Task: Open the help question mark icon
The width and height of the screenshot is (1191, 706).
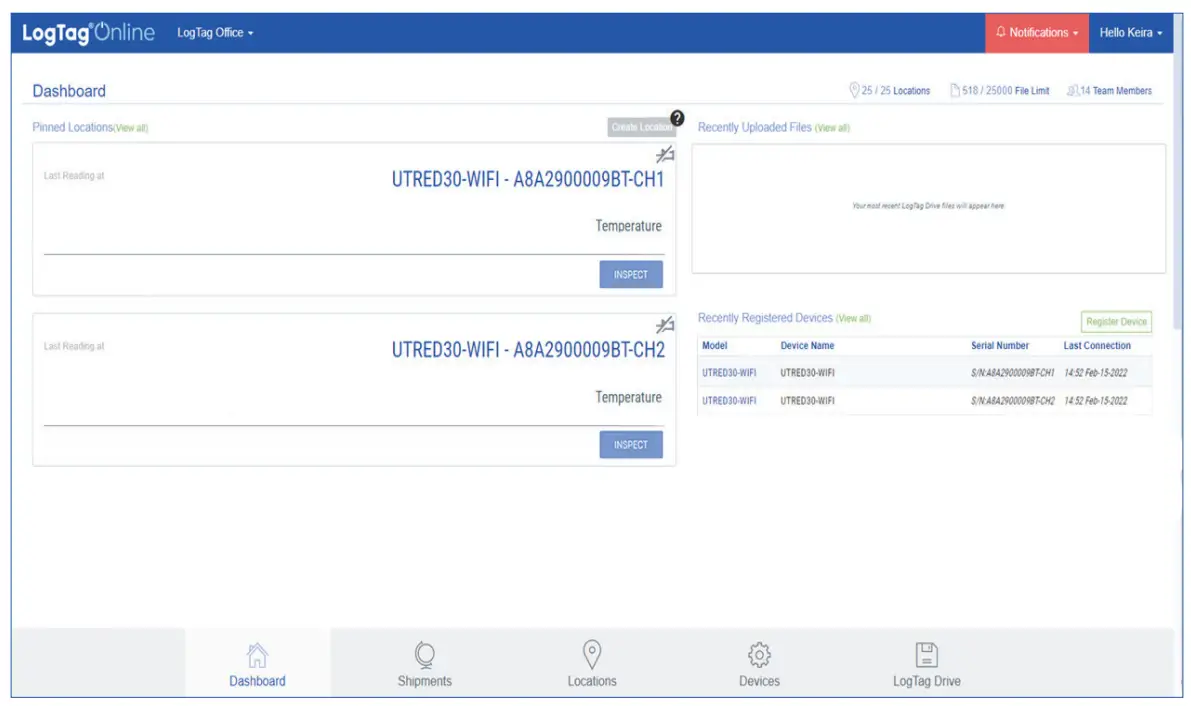Action: [x=677, y=118]
